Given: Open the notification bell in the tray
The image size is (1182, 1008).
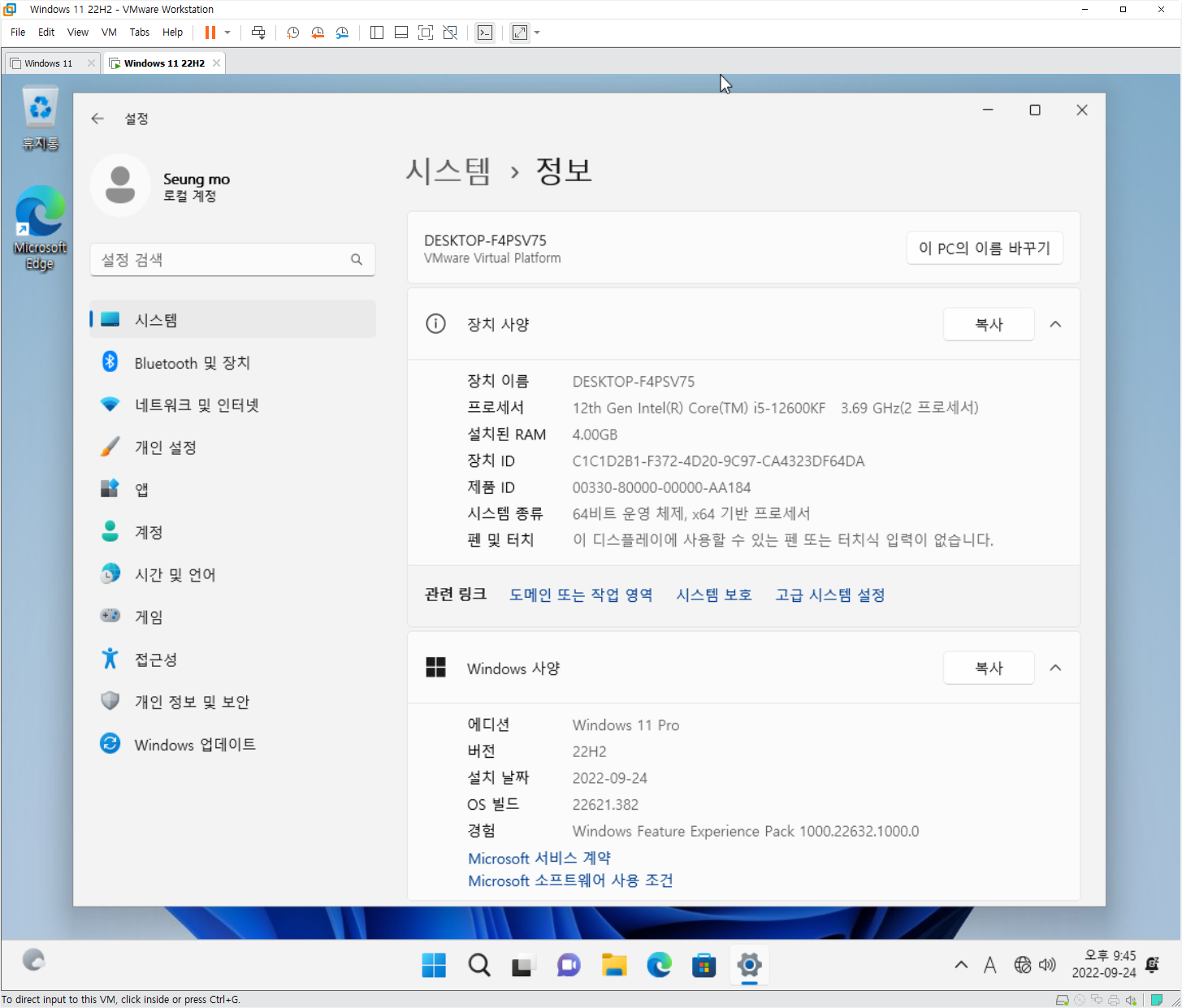Looking at the screenshot, I should click(x=1152, y=965).
